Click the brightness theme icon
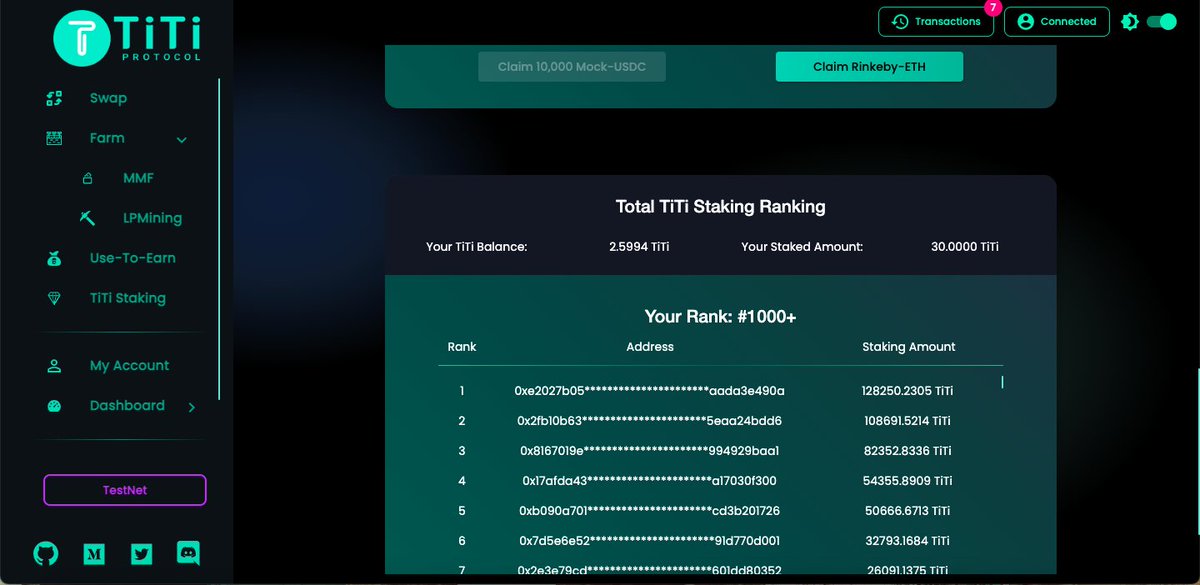This screenshot has width=1200, height=585. click(1130, 22)
